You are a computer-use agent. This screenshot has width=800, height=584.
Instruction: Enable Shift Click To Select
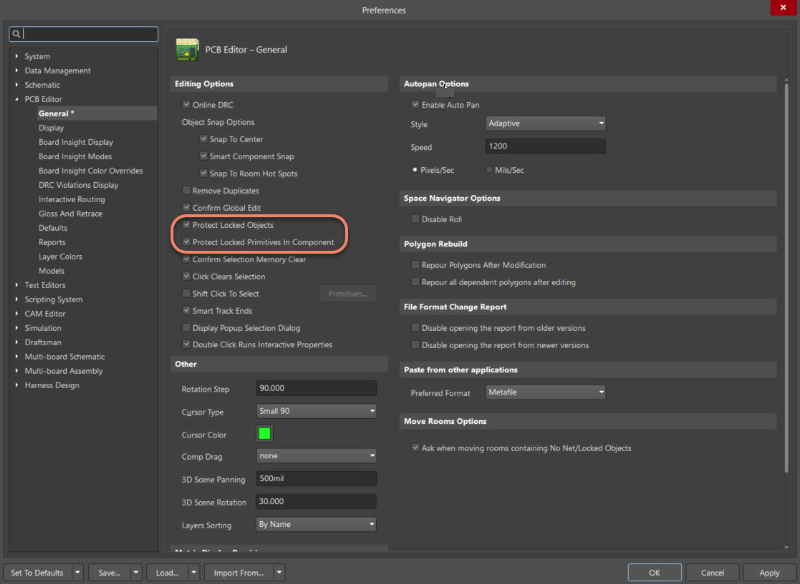pos(186,293)
